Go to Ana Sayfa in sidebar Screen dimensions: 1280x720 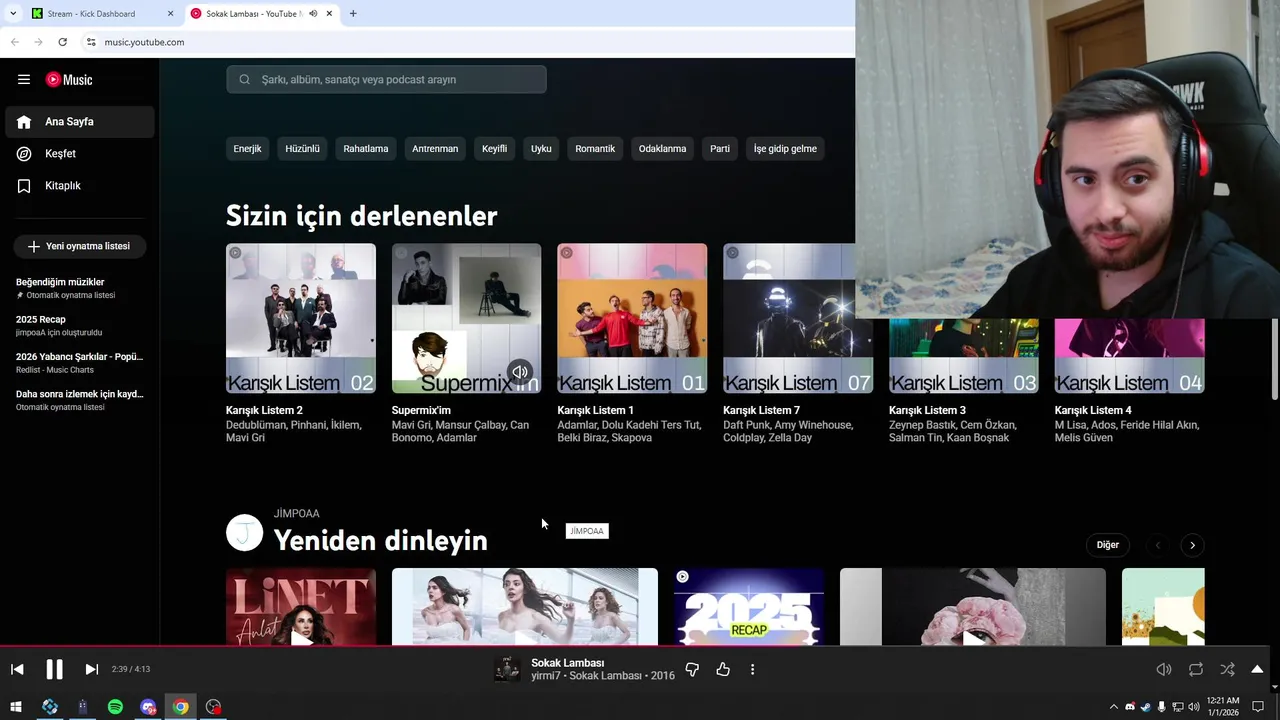click(x=79, y=122)
